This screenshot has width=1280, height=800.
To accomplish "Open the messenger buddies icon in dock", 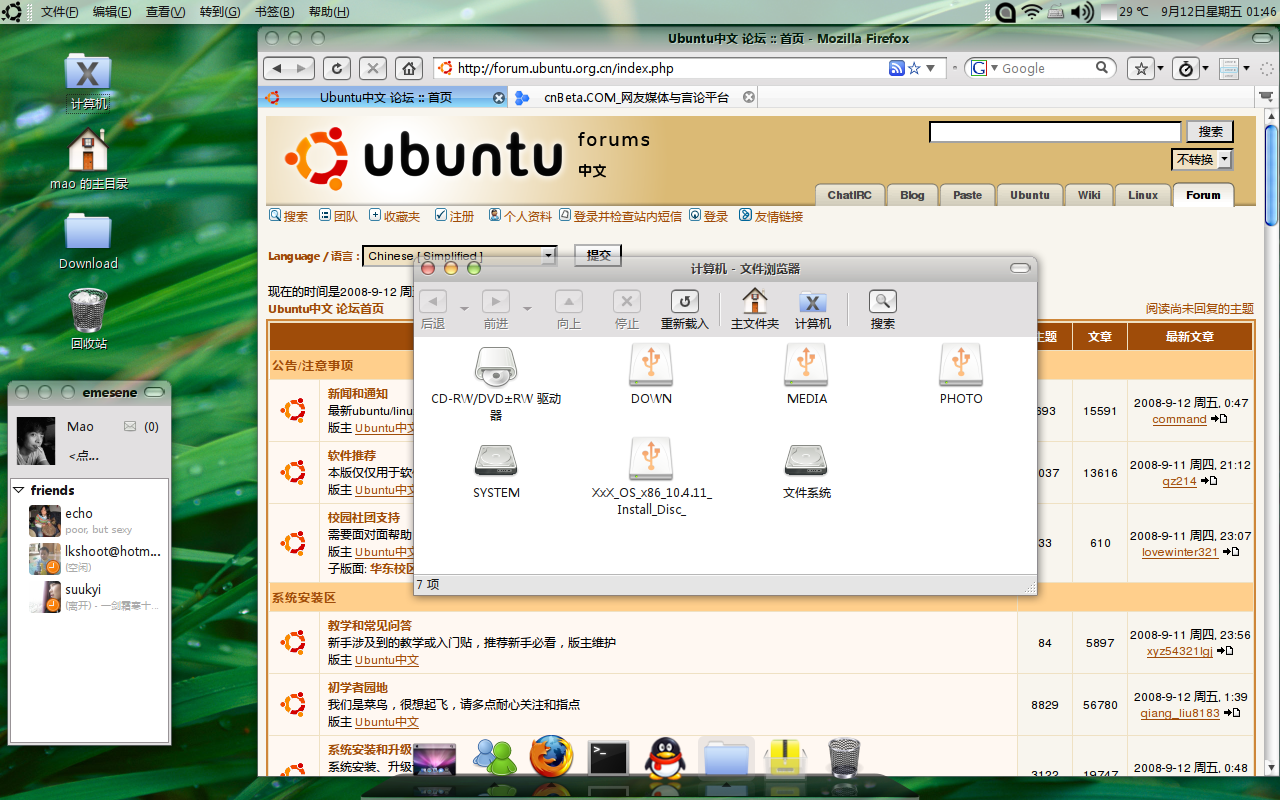I will pos(493,757).
